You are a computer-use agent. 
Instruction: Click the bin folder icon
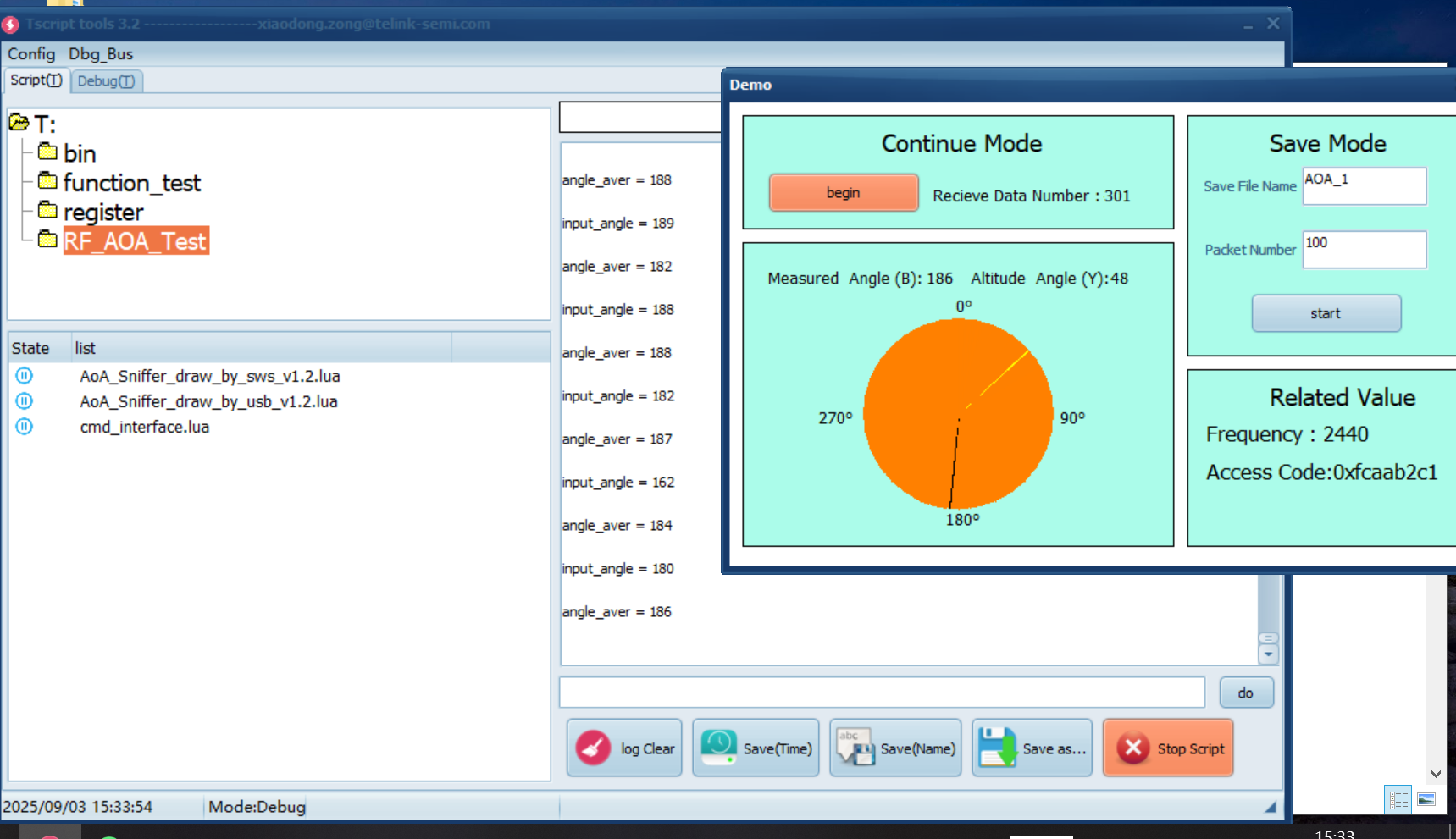click(x=47, y=152)
